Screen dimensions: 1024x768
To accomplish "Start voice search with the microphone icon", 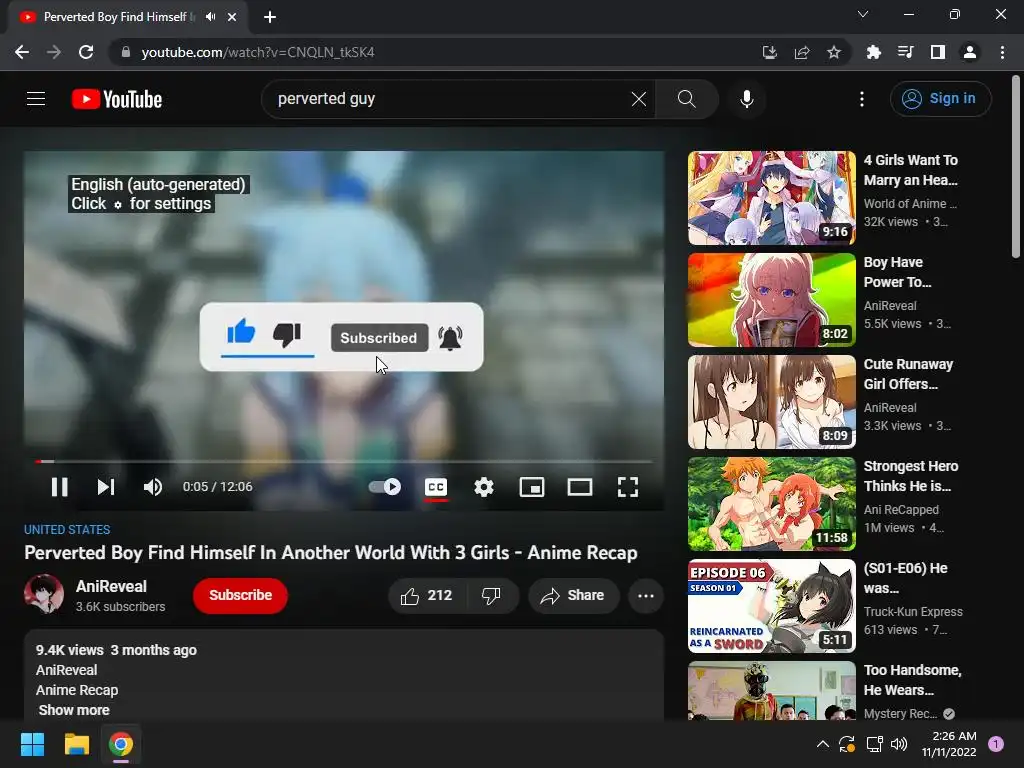I will pyautogui.click(x=746, y=99).
